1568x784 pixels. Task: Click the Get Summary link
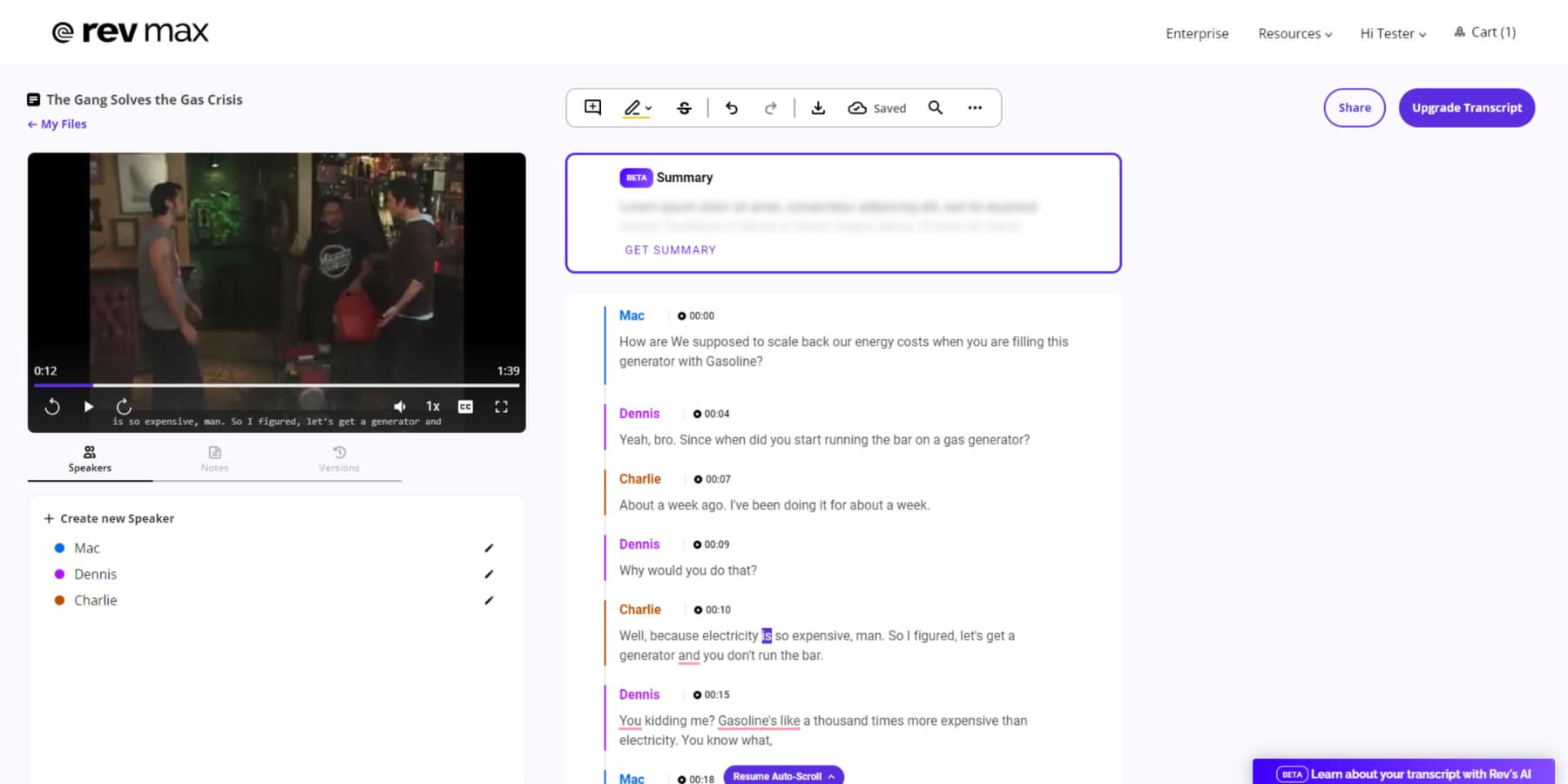pyautogui.click(x=670, y=250)
